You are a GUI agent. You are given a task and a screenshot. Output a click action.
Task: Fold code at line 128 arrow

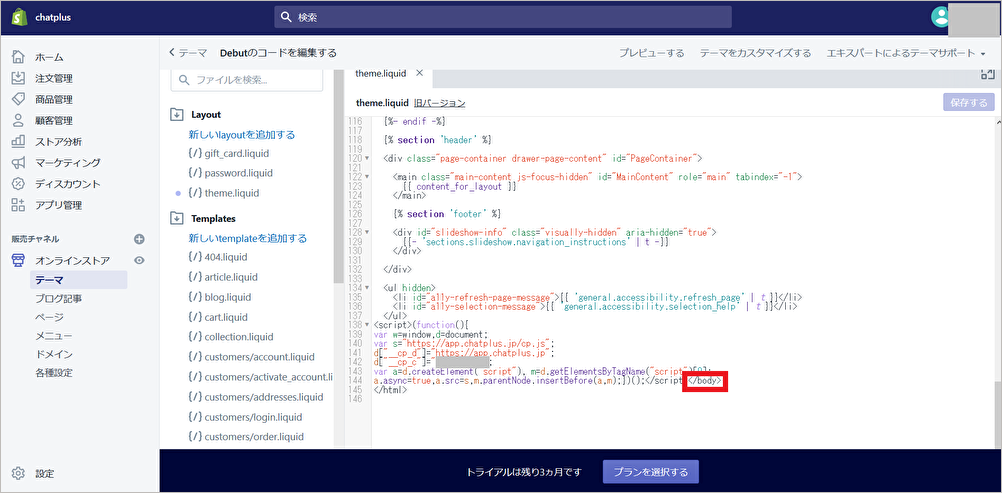(x=367, y=232)
